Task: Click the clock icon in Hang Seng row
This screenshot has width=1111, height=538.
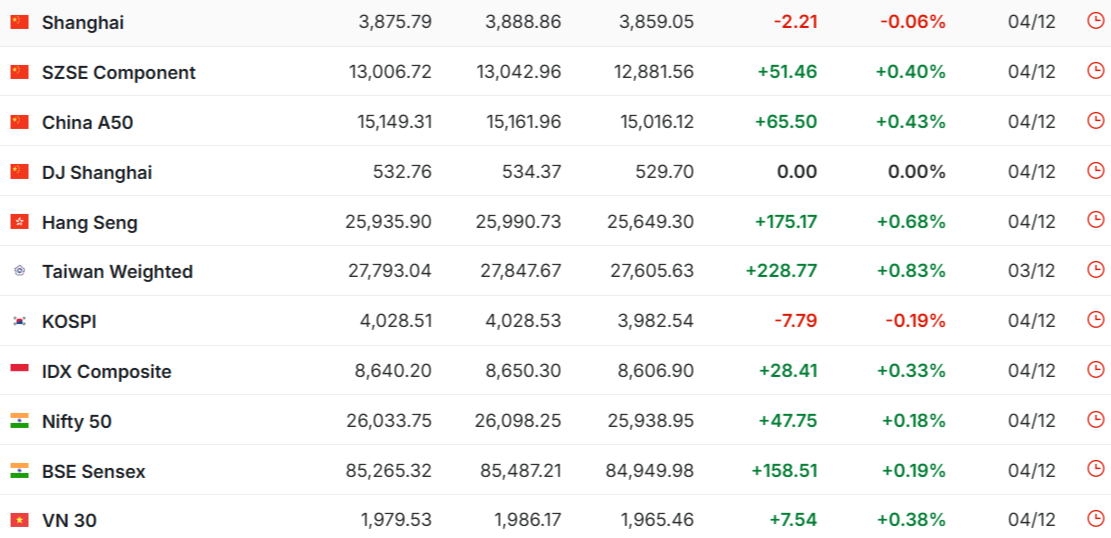Action: [1096, 220]
